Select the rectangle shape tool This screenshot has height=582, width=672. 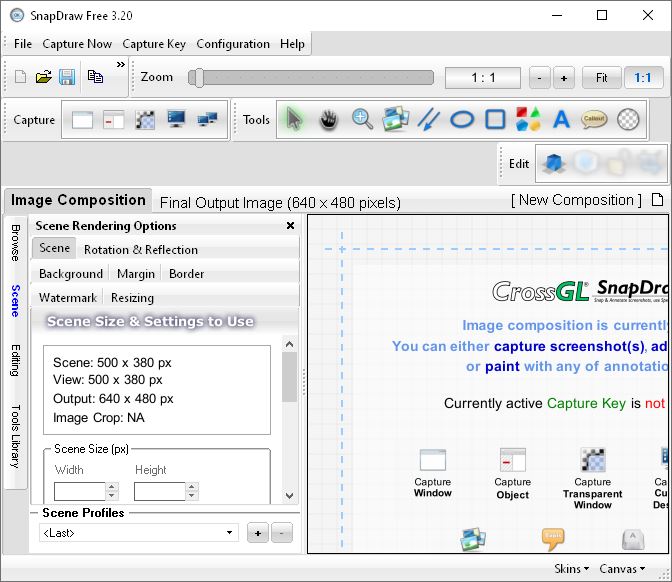click(495, 120)
